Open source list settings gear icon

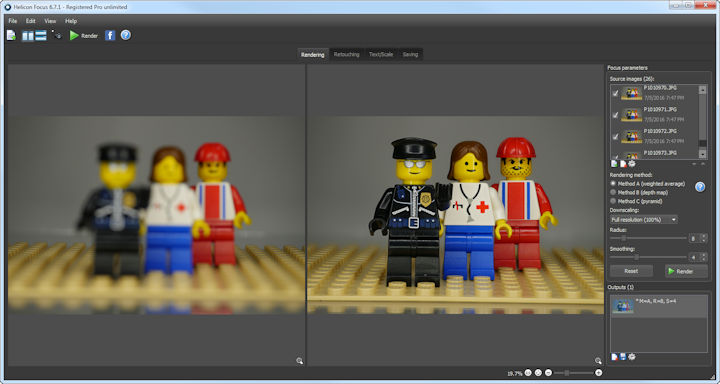[x=632, y=164]
